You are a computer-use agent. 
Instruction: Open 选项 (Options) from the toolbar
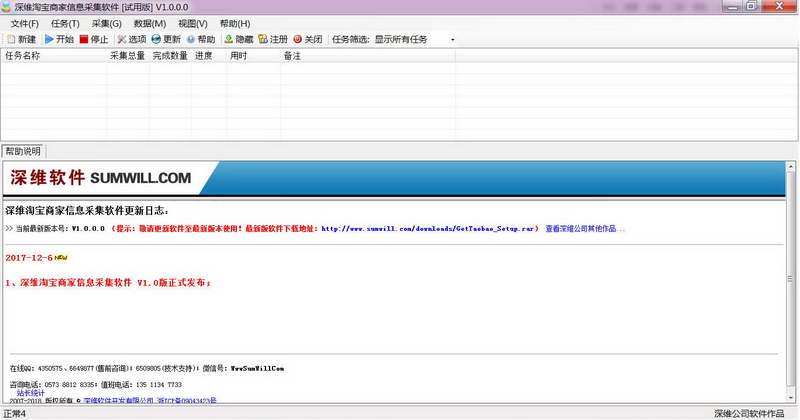click(x=132, y=39)
